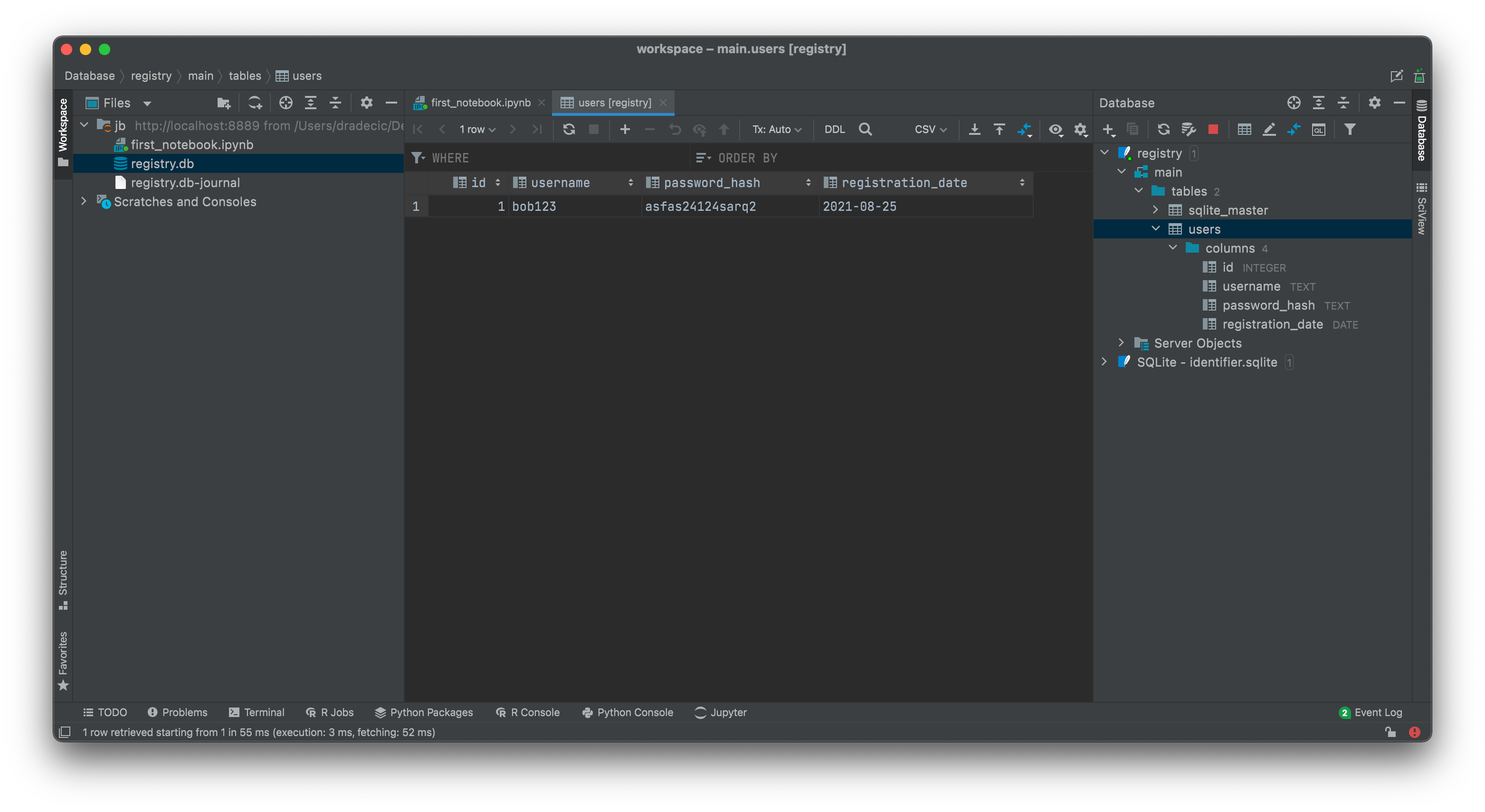
Task: Click the export data download icon
Action: point(974,129)
